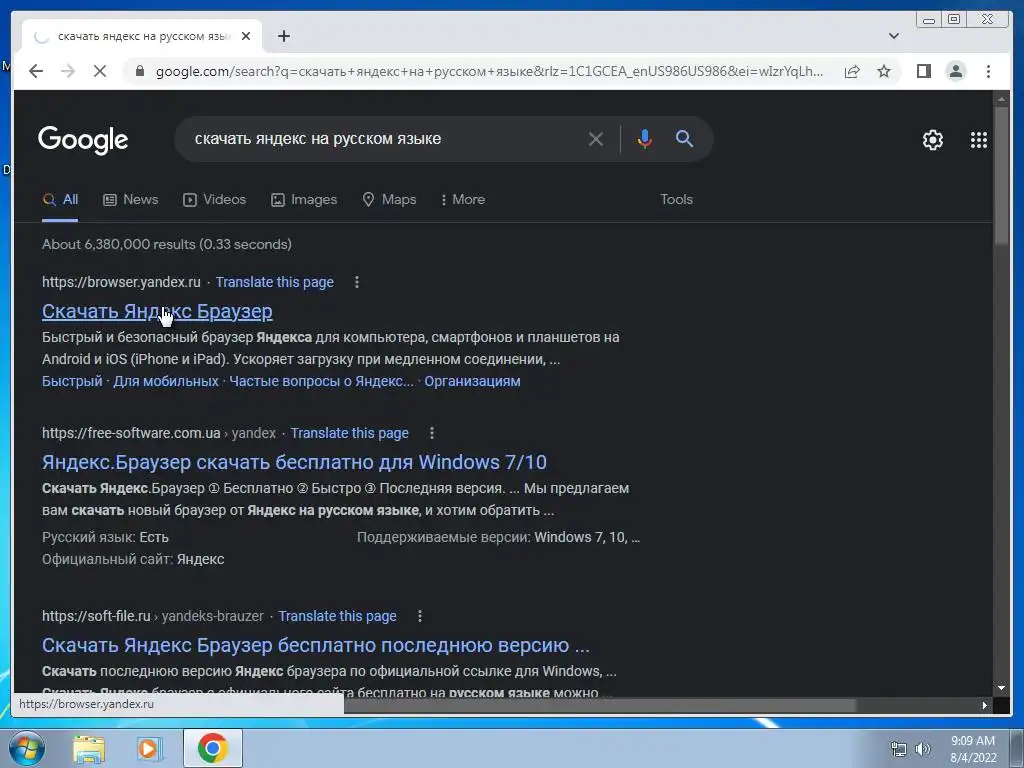Expand the More search categories
The height and width of the screenshot is (768, 1024).
click(462, 200)
